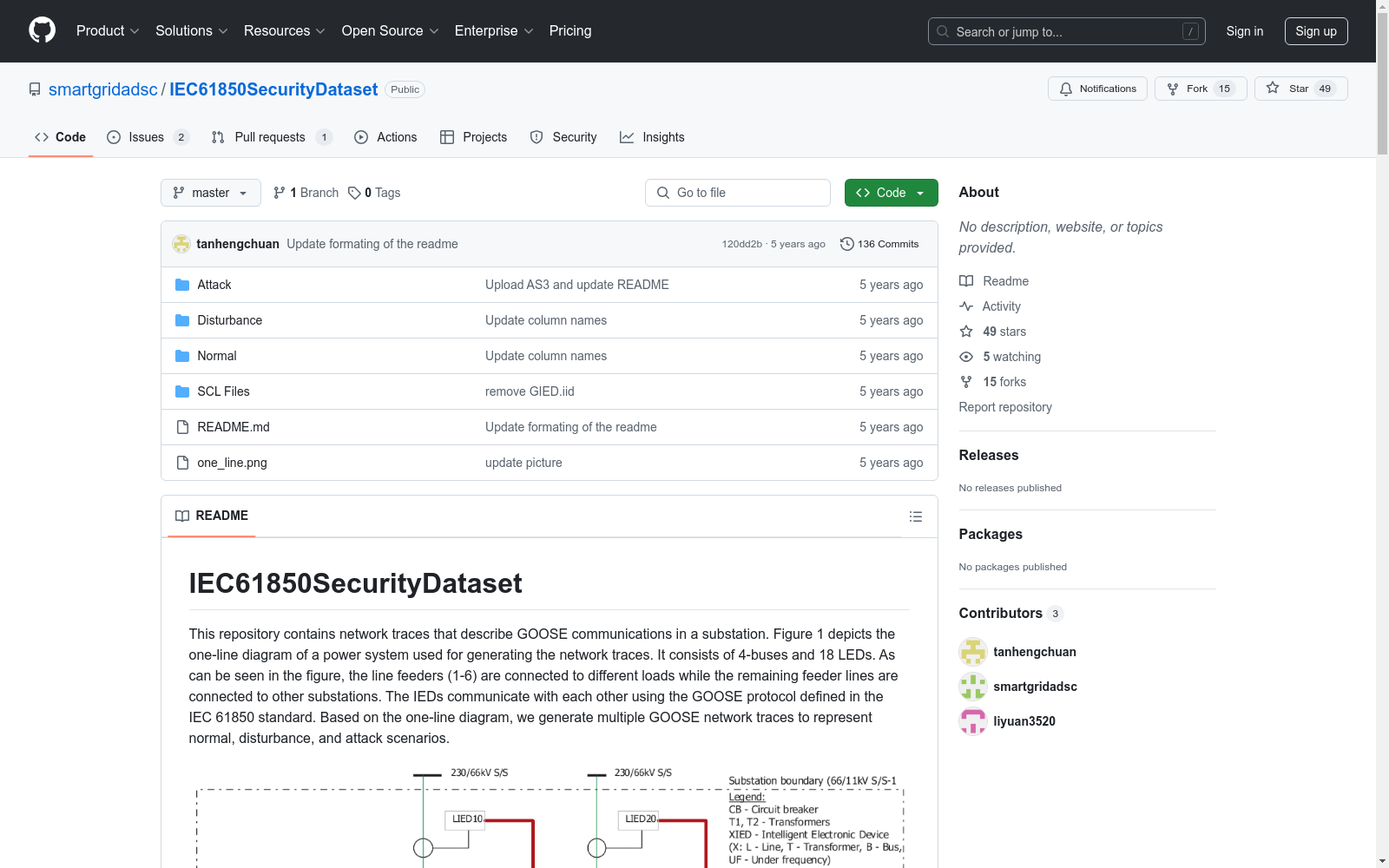Click the Go to file search box
The height and width of the screenshot is (868, 1389).
point(738,193)
